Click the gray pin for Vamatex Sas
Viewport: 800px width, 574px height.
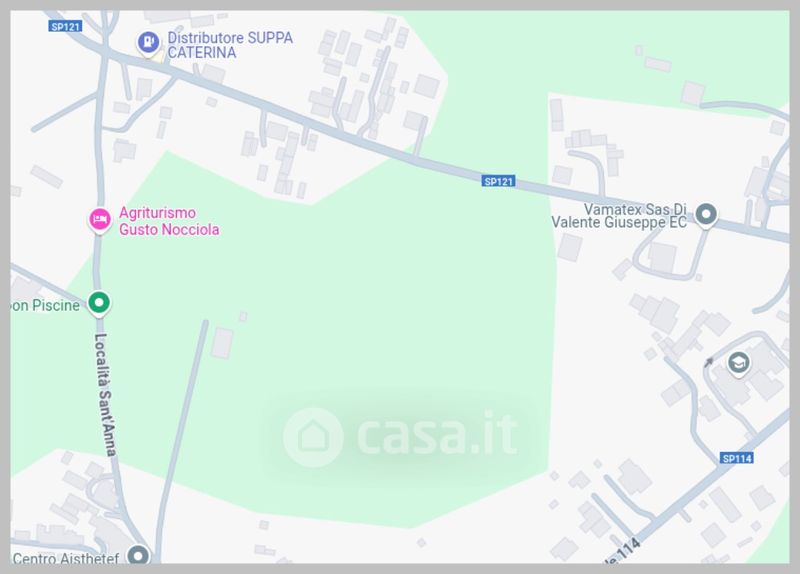point(706,215)
